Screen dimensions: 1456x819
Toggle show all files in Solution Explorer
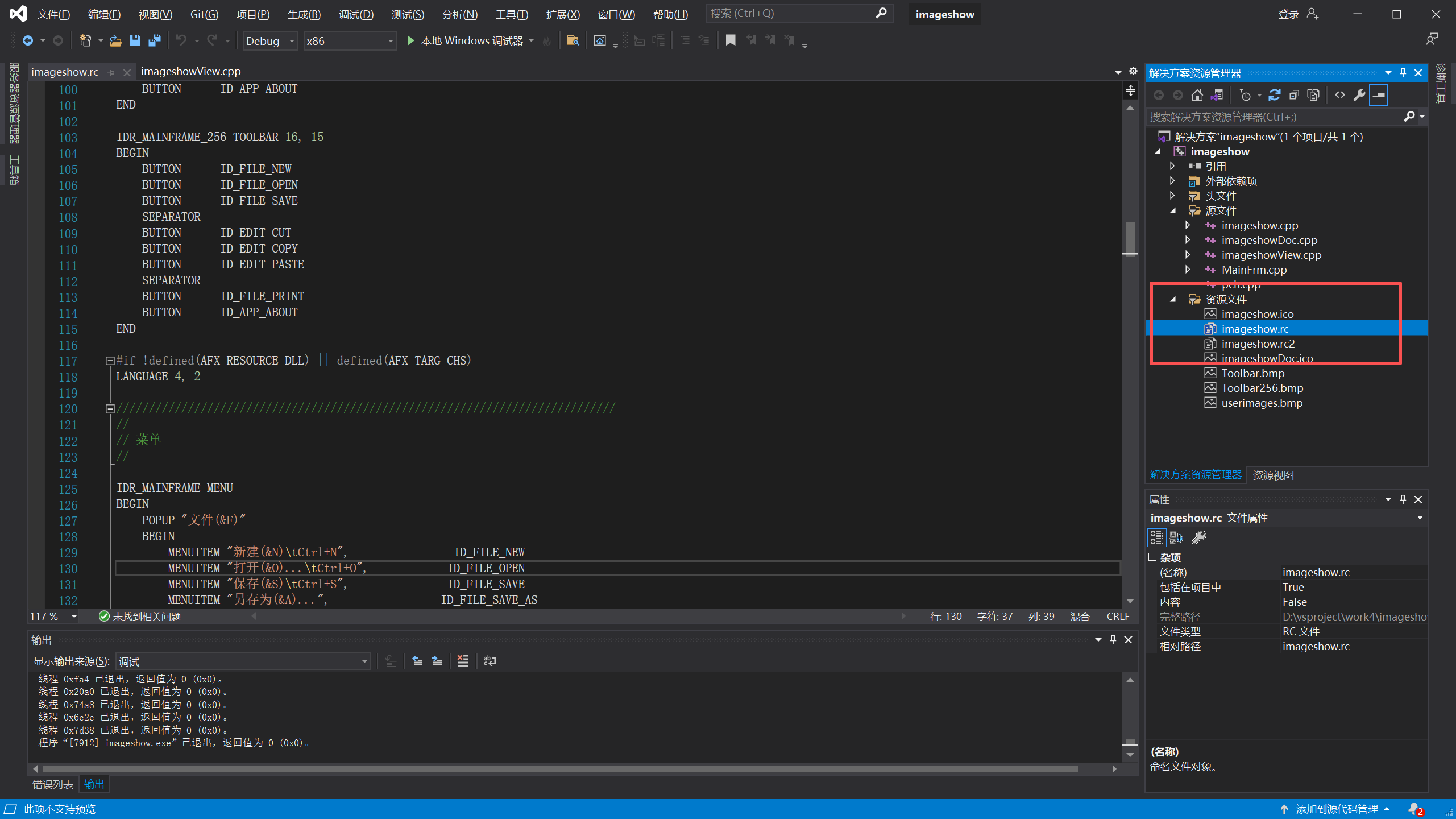(x=1313, y=95)
